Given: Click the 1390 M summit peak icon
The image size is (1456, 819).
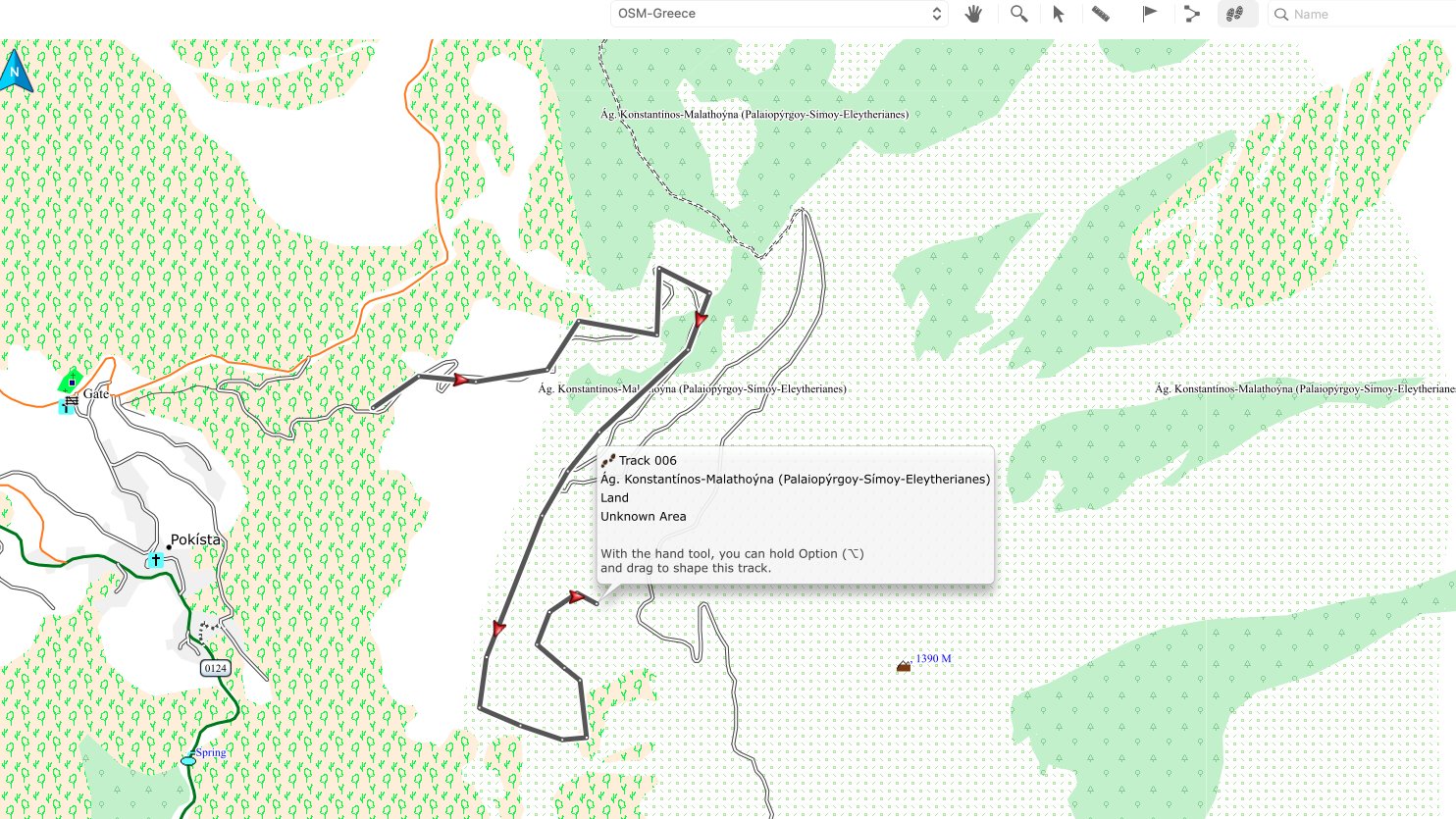Looking at the screenshot, I should pos(904,667).
